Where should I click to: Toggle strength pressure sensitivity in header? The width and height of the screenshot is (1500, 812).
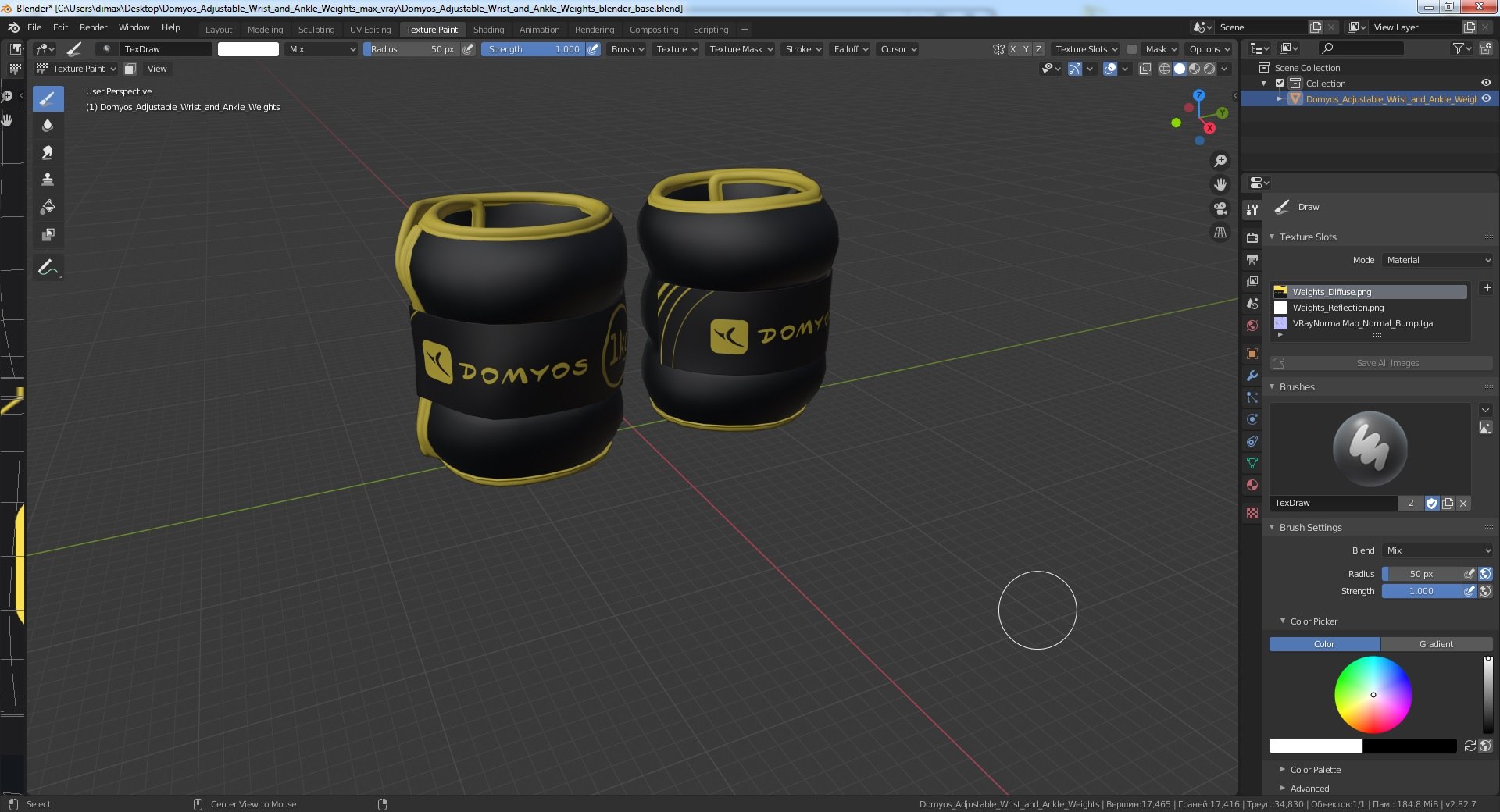tap(594, 49)
